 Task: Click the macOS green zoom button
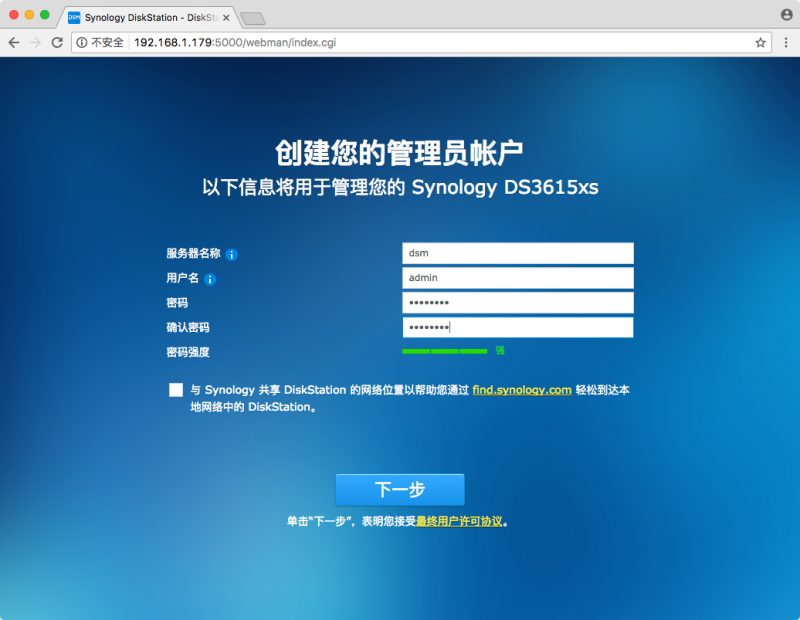(x=45, y=15)
